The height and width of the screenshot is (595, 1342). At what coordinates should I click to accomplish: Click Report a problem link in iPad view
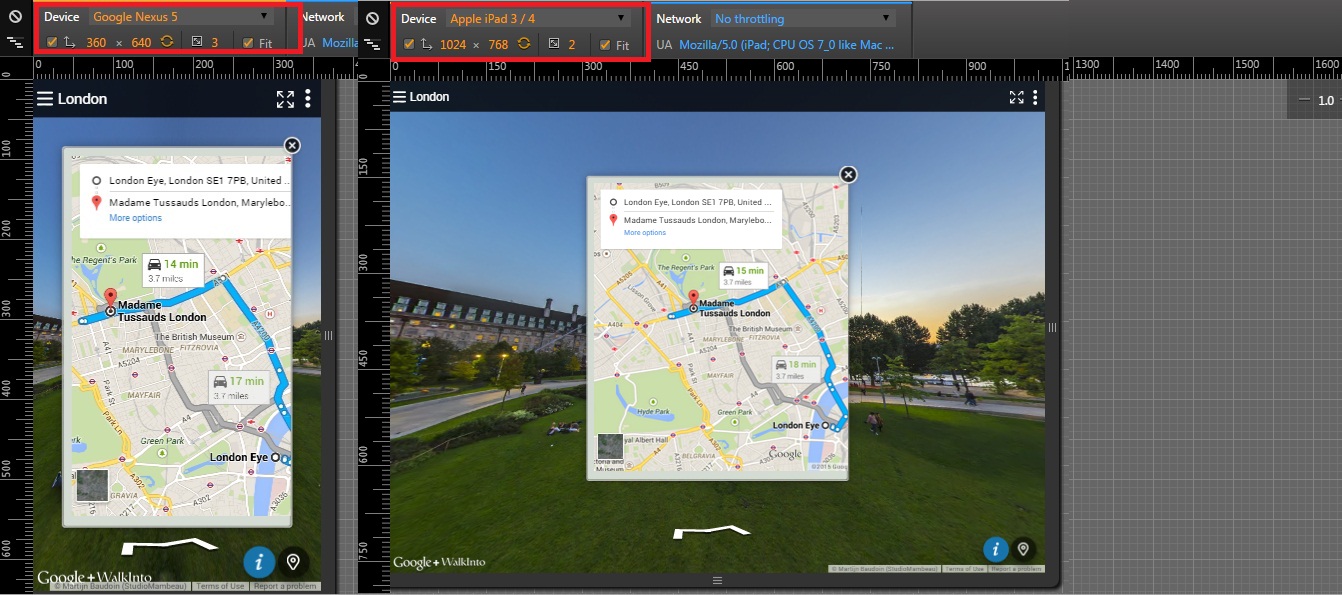click(1015, 569)
